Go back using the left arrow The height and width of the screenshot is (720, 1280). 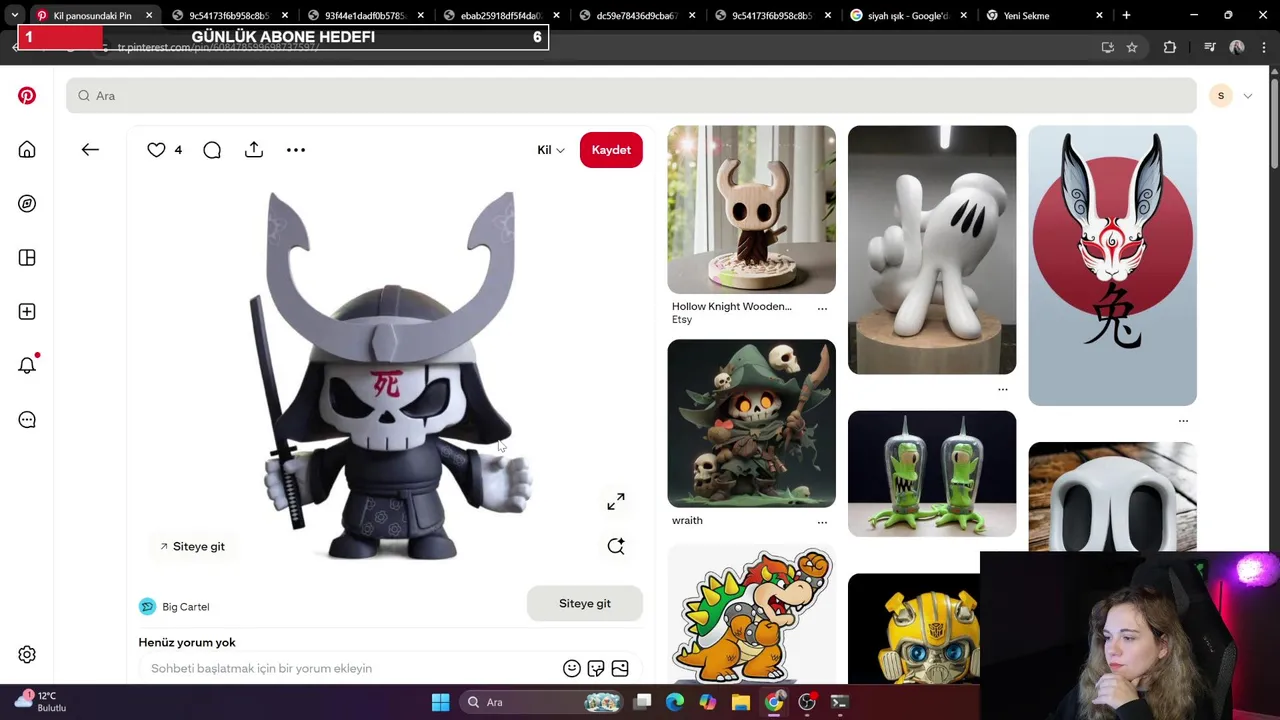(90, 150)
